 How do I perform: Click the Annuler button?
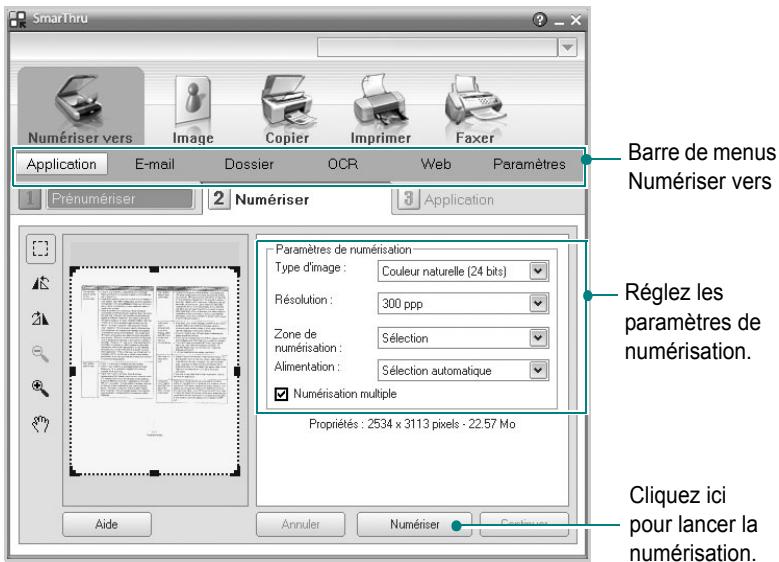(301, 524)
